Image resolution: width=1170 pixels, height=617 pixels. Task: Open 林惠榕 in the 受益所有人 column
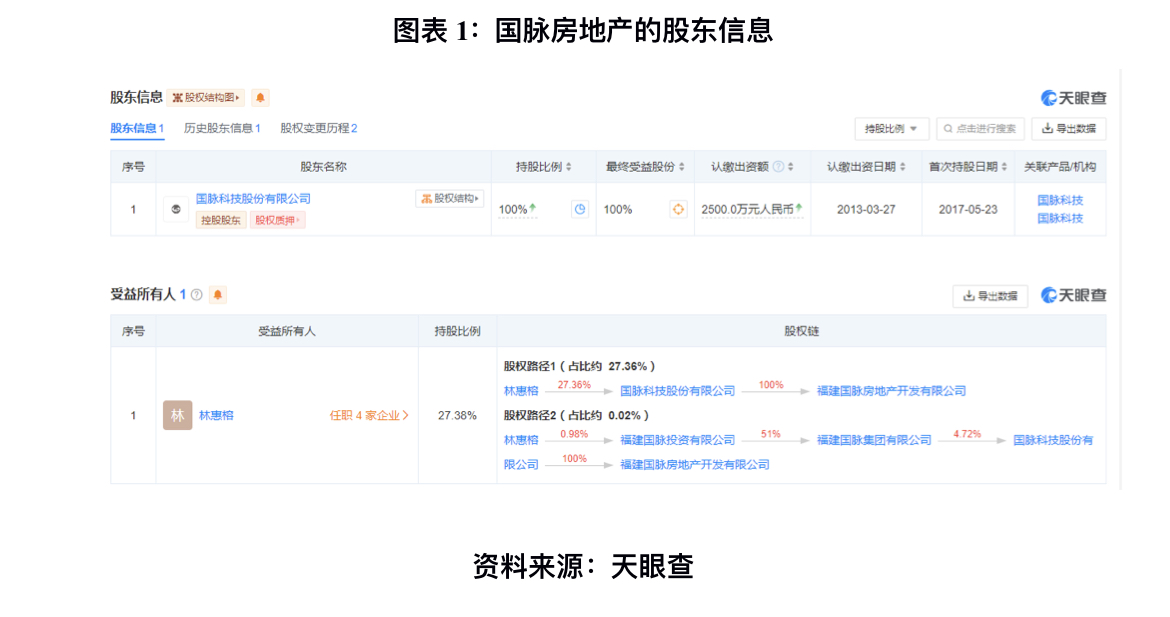(216, 416)
